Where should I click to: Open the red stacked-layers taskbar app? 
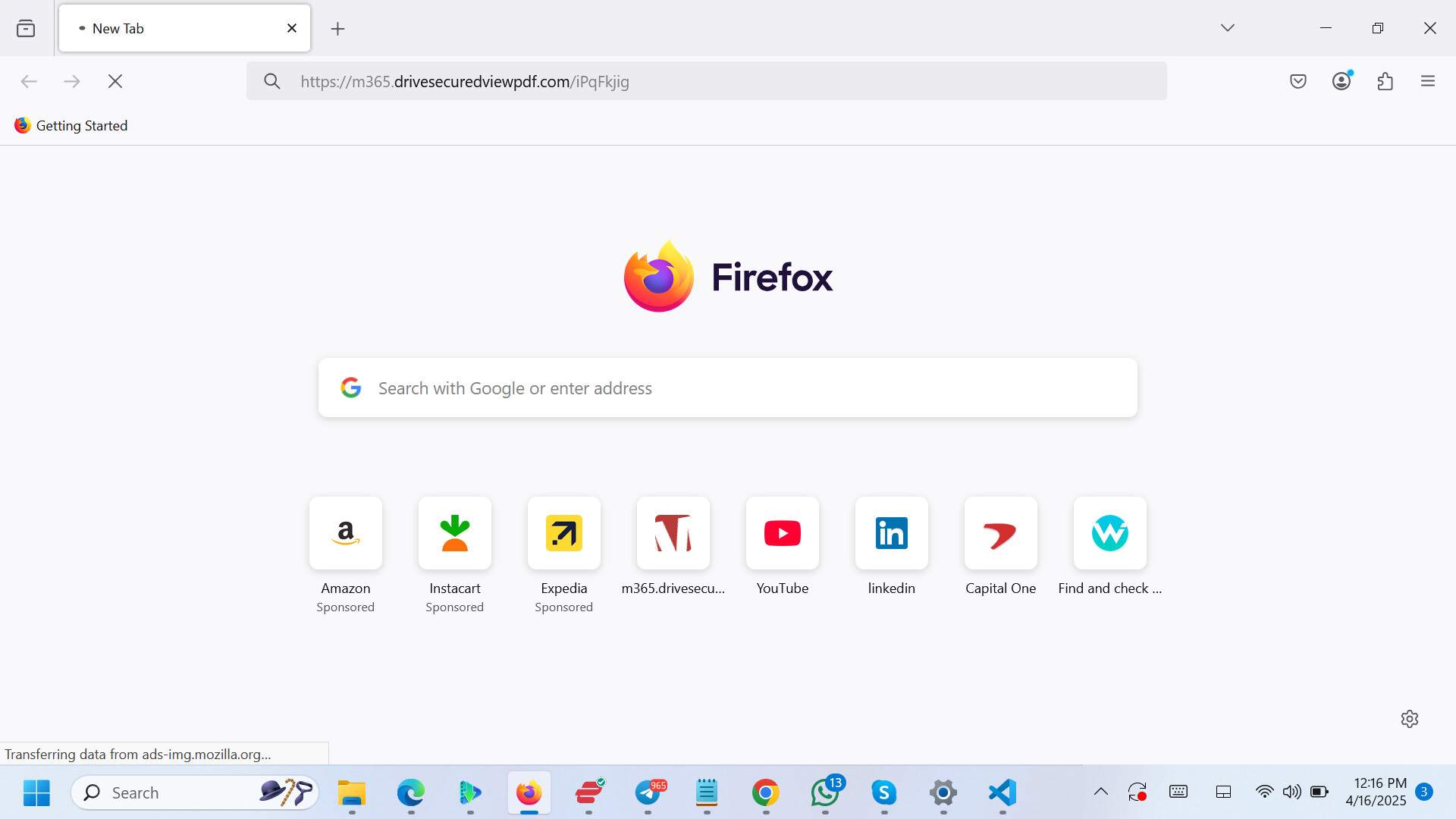coord(589,792)
